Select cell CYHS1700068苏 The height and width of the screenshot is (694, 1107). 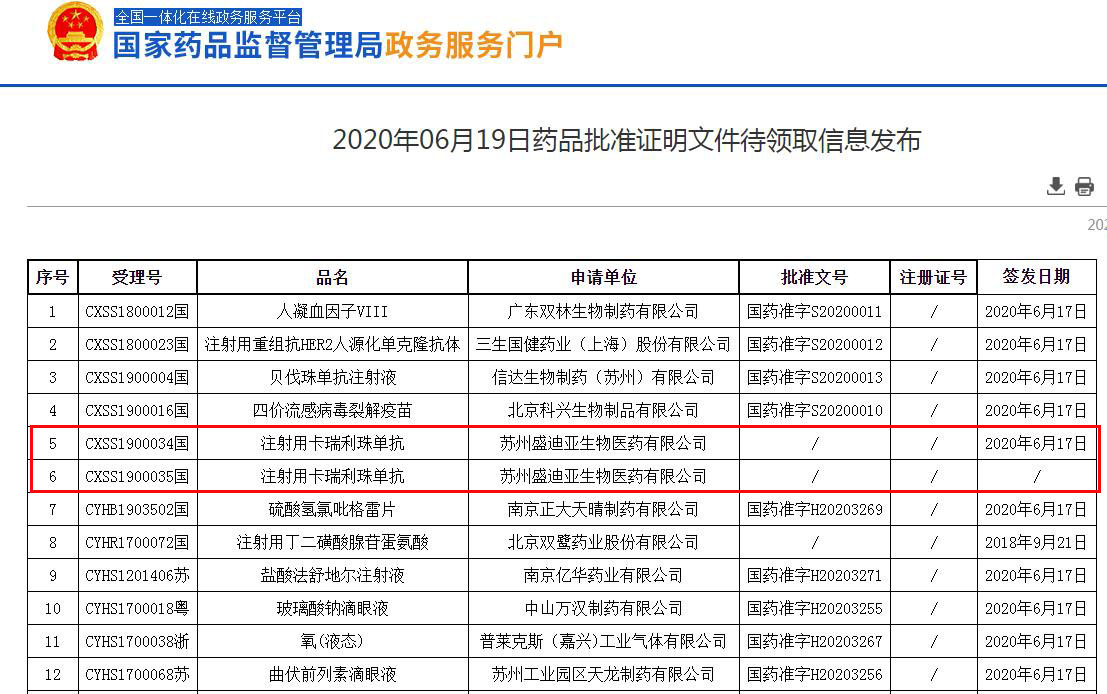[x=137, y=674]
